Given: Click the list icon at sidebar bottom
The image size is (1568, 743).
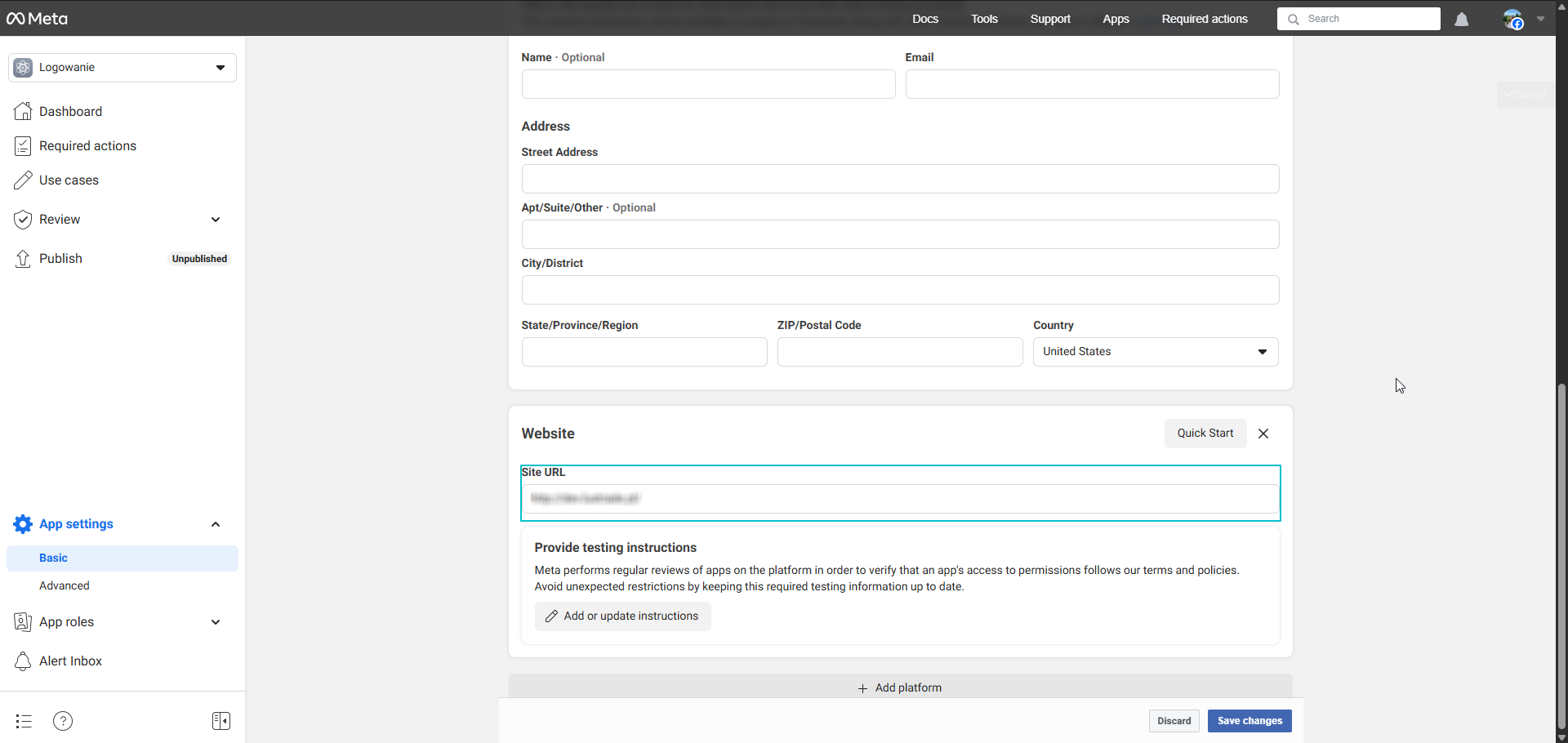Looking at the screenshot, I should 24,721.
